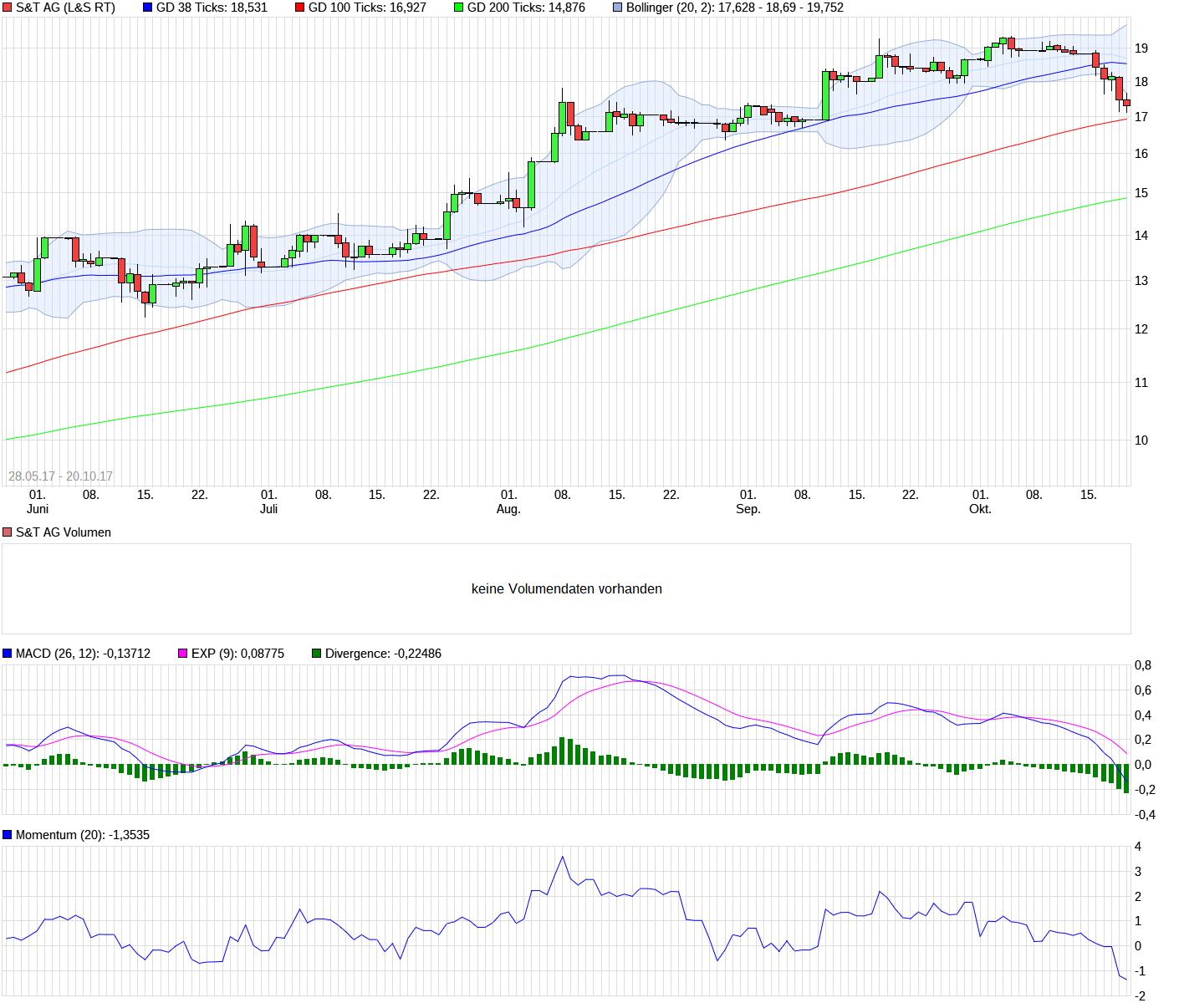Click the dark green Divergence legend icon

(315, 653)
